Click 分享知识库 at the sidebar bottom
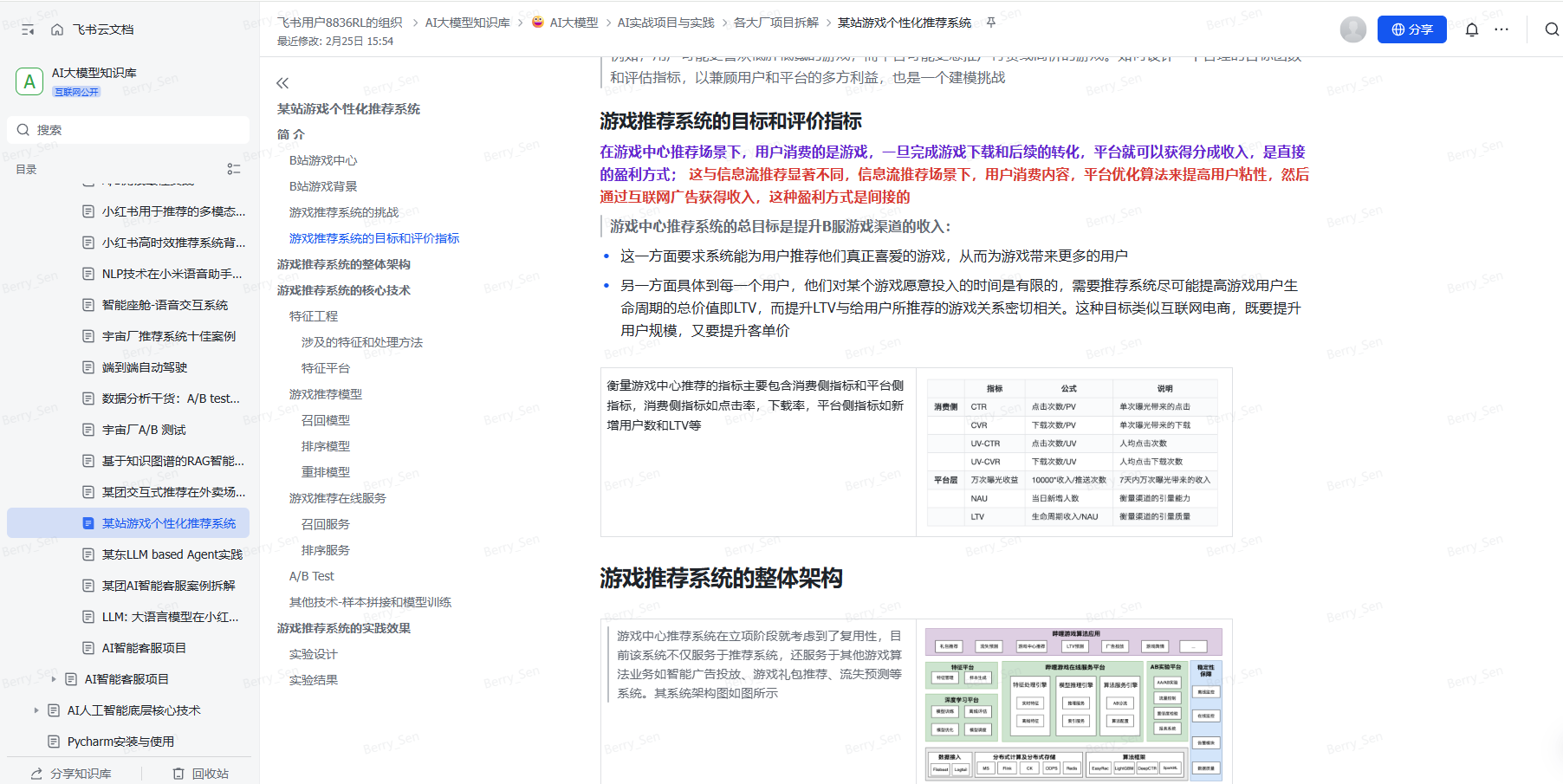Screen dimensions: 1563x784 (71, 774)
